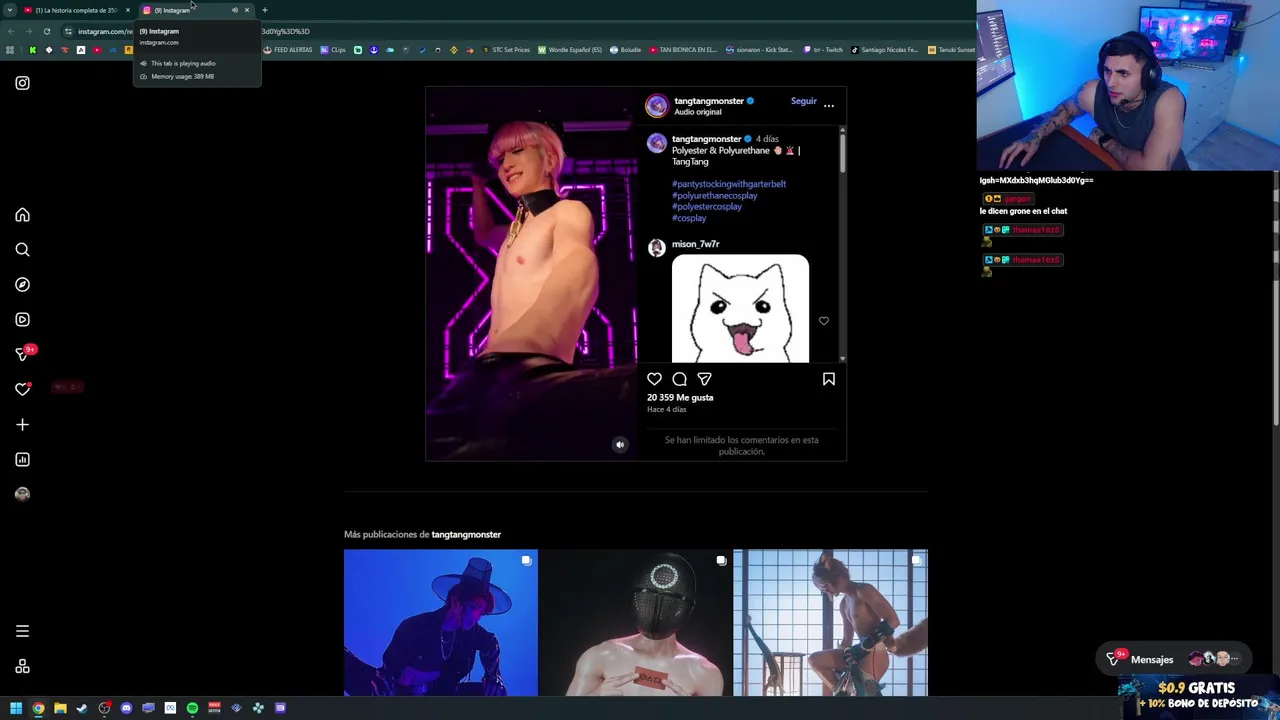Open the FEED ALERTAS bookmark
Screen dimensions: 1280x720
pyautogui.click(x=288, y=50)
